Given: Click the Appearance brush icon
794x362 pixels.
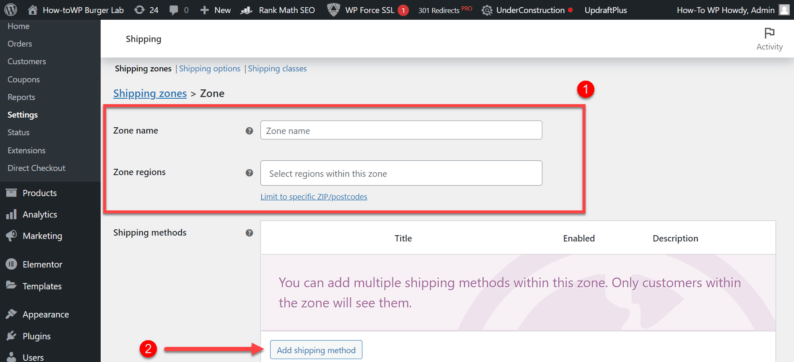Looking at the screenshot, I should coord(11,314).
